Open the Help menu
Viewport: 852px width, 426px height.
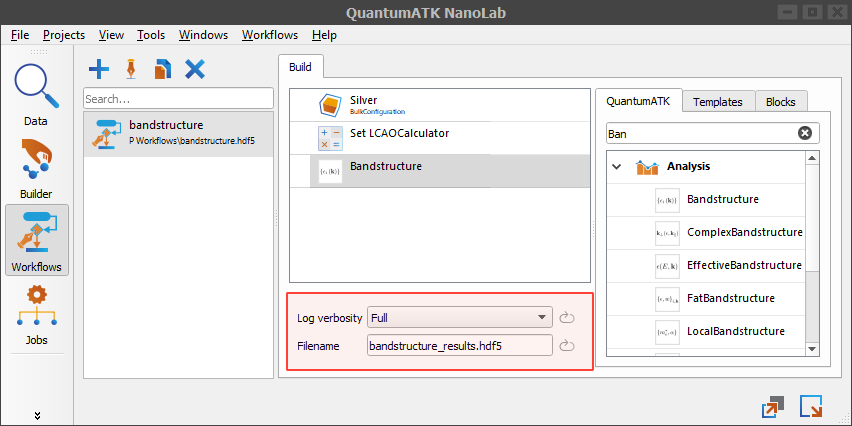tap(324, 35)
